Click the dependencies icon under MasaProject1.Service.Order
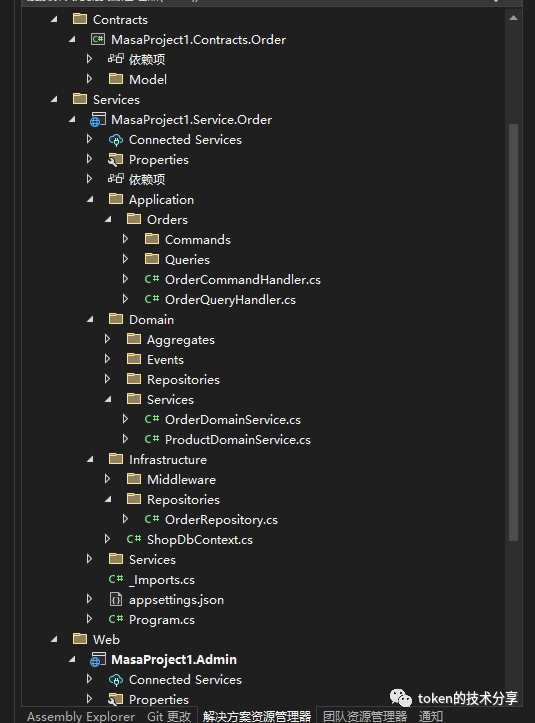The width and height of the screenshot is (535, 723). [116, 179]
